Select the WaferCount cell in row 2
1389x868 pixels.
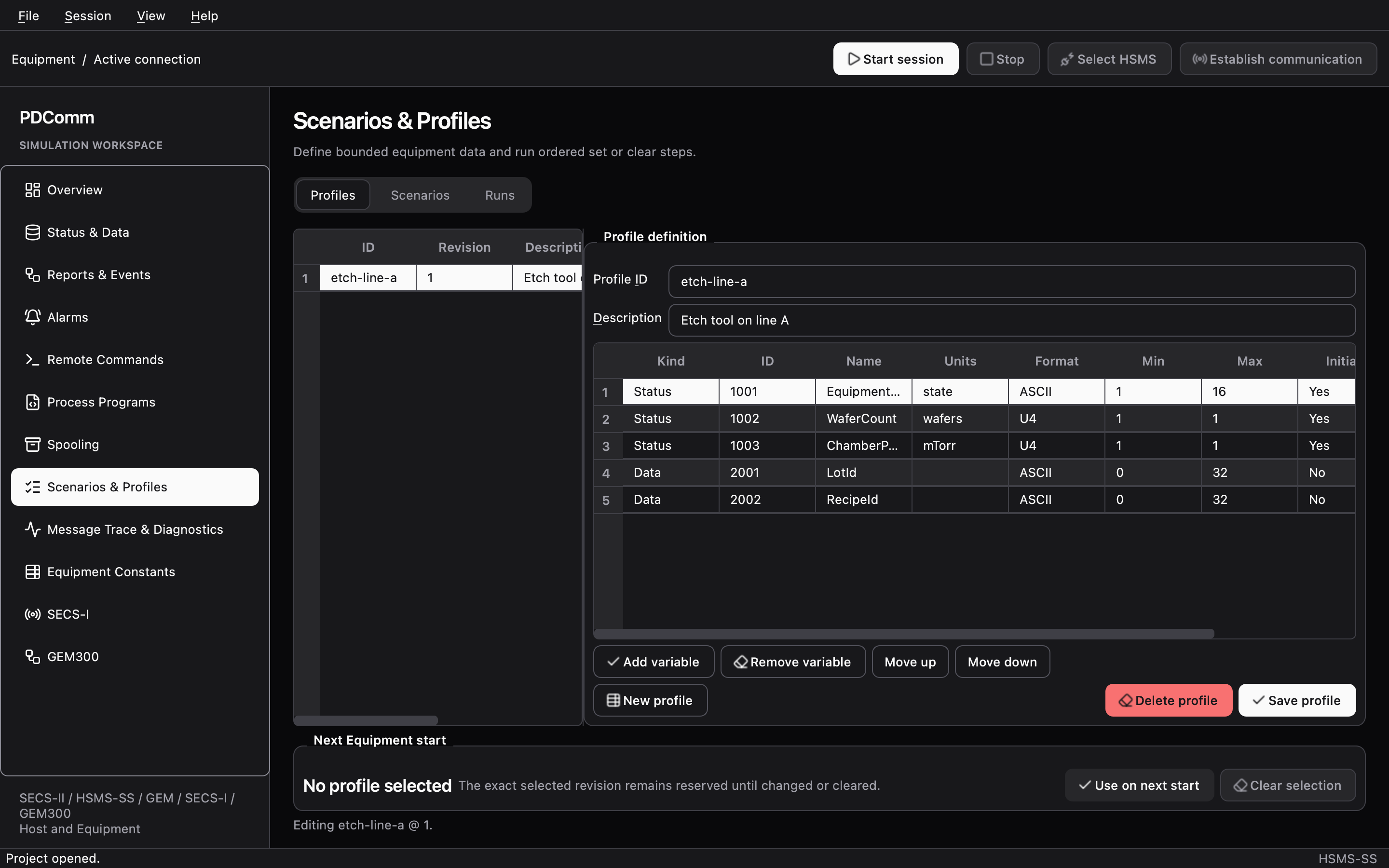(863, 419)
